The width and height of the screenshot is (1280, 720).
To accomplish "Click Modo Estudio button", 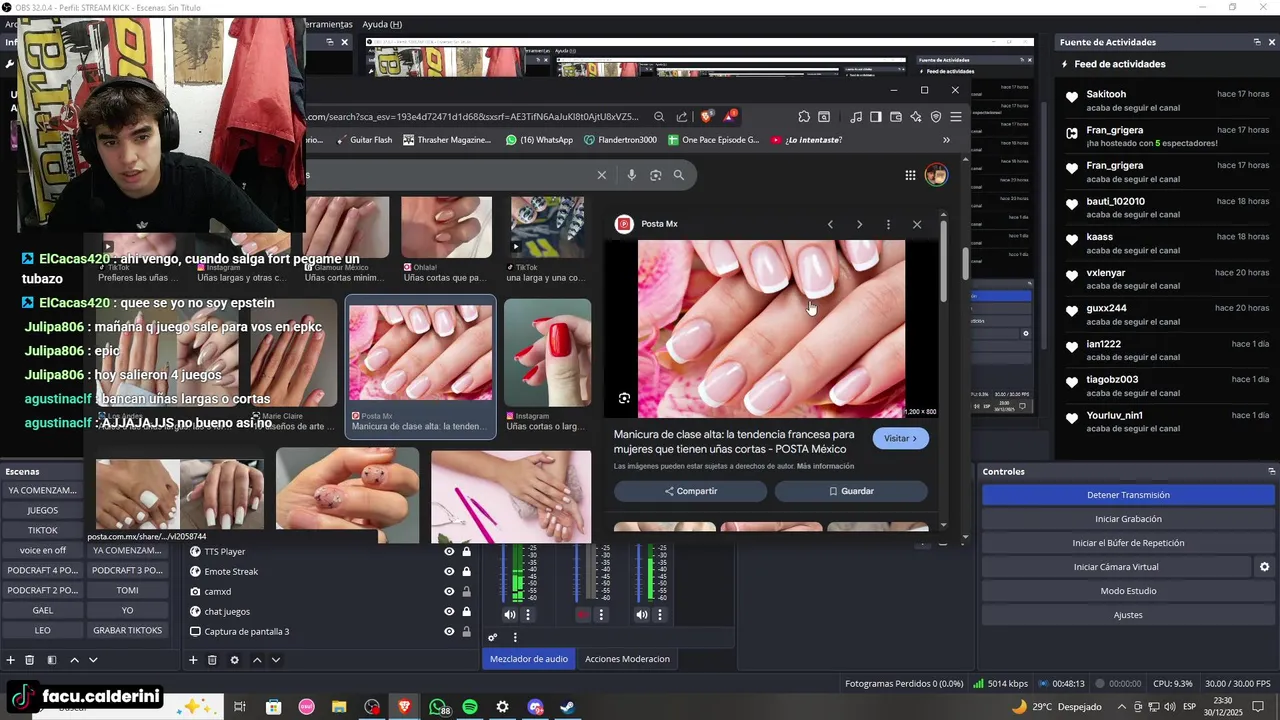I will coord(1128,591).
